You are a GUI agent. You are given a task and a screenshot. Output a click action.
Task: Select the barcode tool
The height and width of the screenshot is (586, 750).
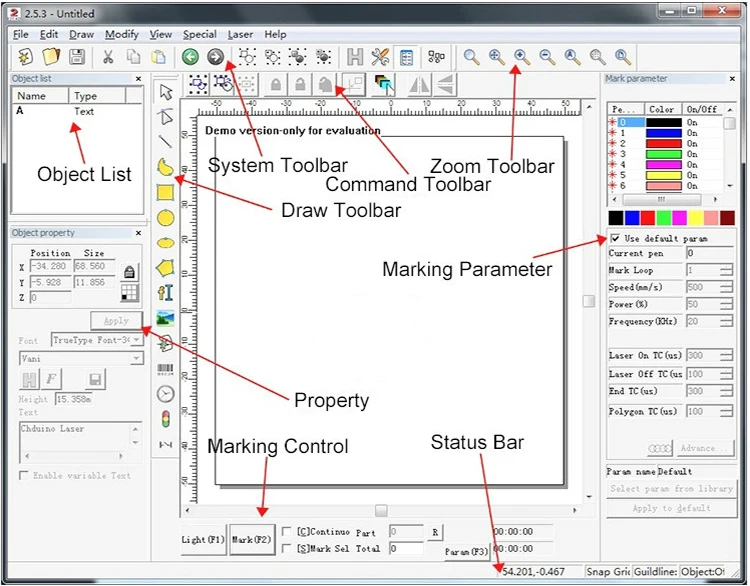165,369
